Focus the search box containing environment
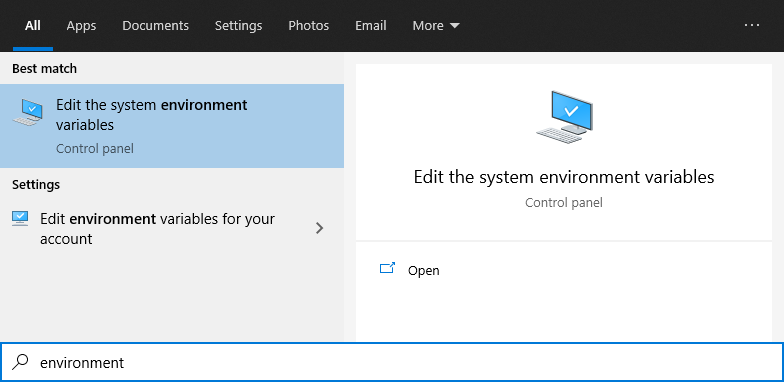 point(392,362)
